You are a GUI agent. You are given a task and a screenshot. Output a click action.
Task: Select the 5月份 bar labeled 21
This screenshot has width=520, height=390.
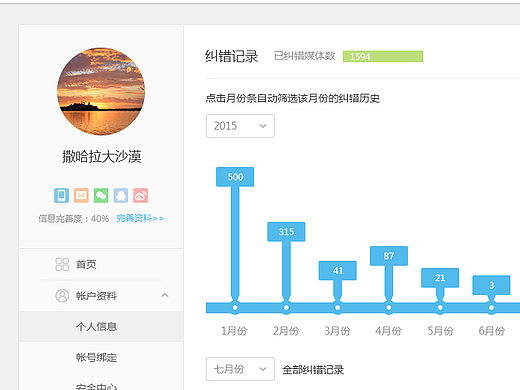[440, 278]
